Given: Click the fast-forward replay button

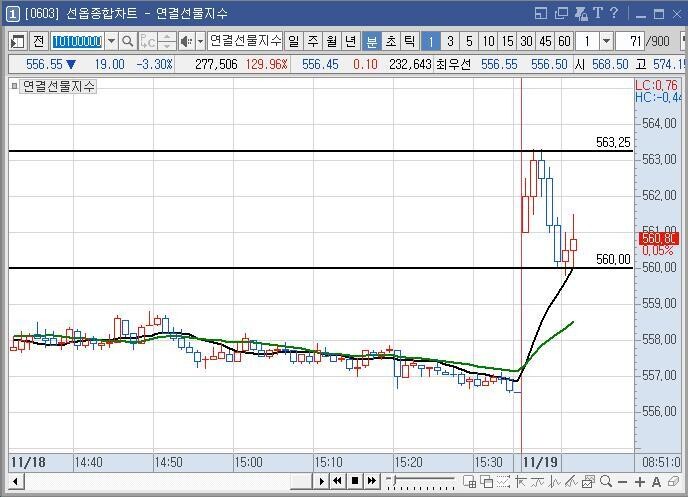Looking at the screenshot, I should (x=372, y=482).
